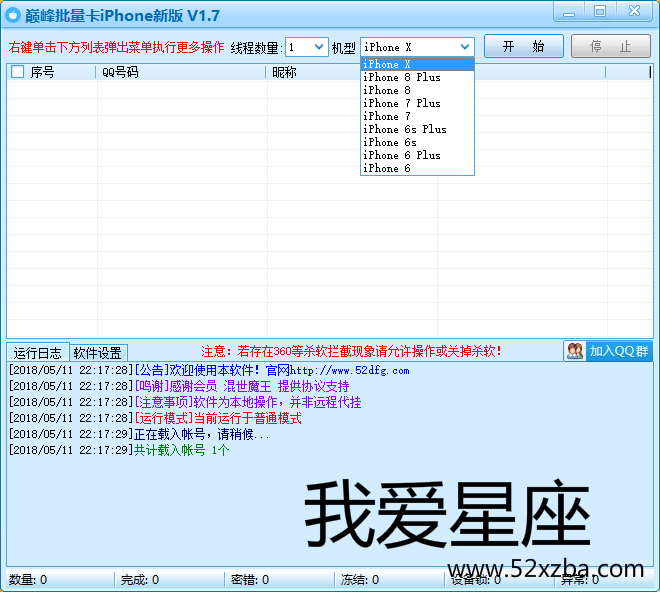660x592 pixels.
Task: Collapse the iPhone model dropdown arrow
Action: pyautogui.click(x=465, y=47)
